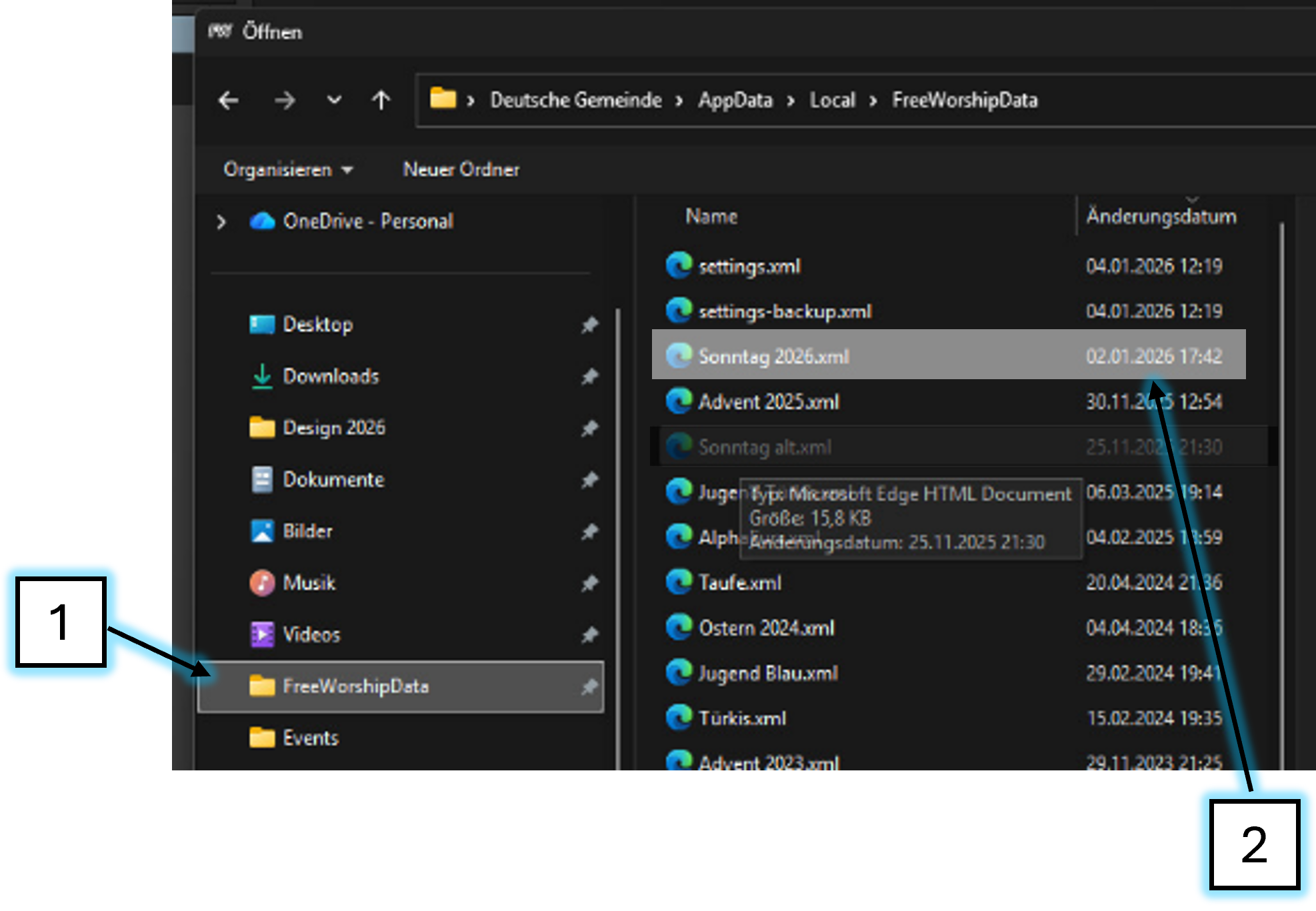Expand the OneDrive - Personal tree node
This screenshot has height=911, width=1316.
(x=221, y=221)
